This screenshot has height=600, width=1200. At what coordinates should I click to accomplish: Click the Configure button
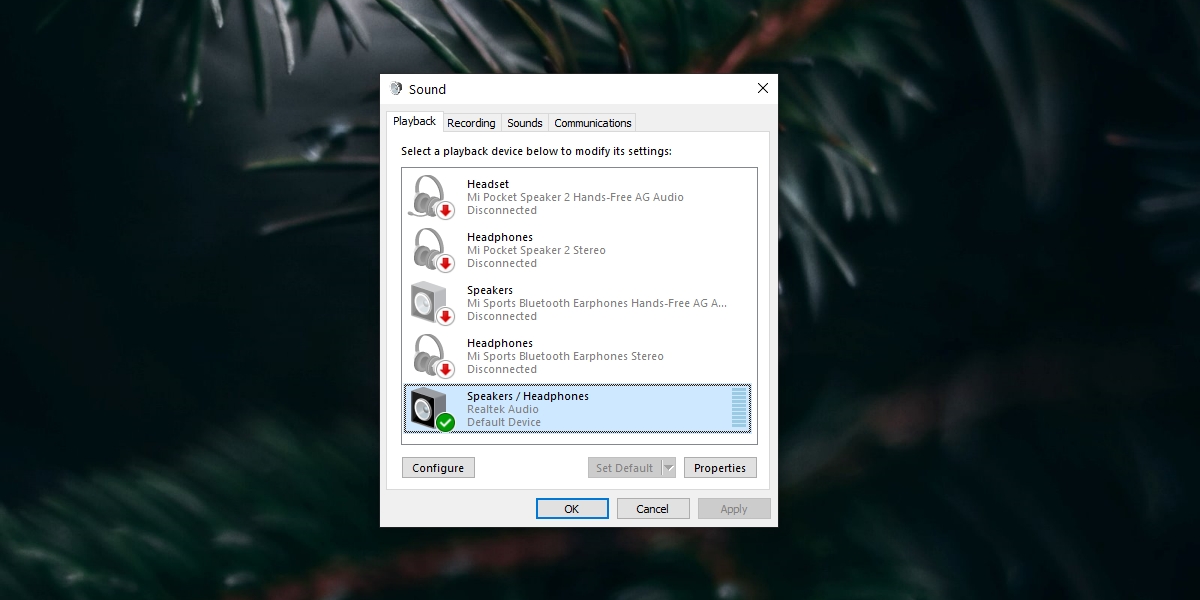point(438,467)
